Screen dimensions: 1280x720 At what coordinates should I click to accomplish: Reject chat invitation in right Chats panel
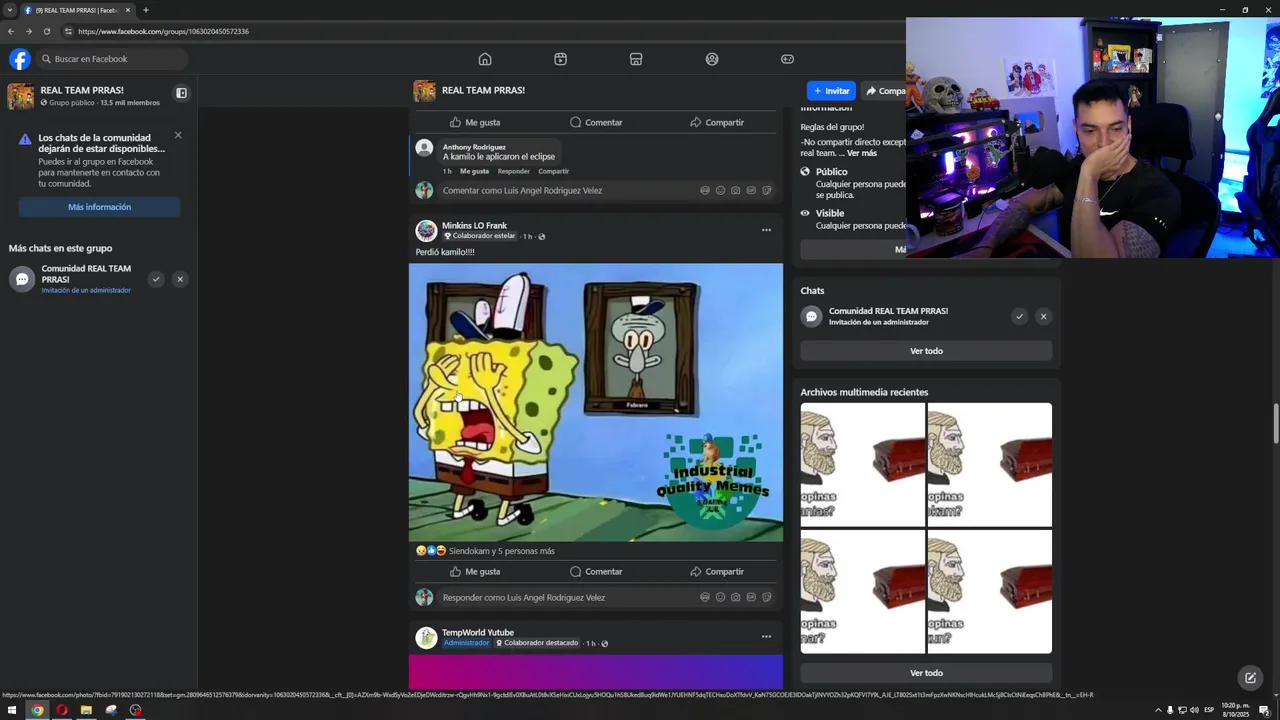1043,316
